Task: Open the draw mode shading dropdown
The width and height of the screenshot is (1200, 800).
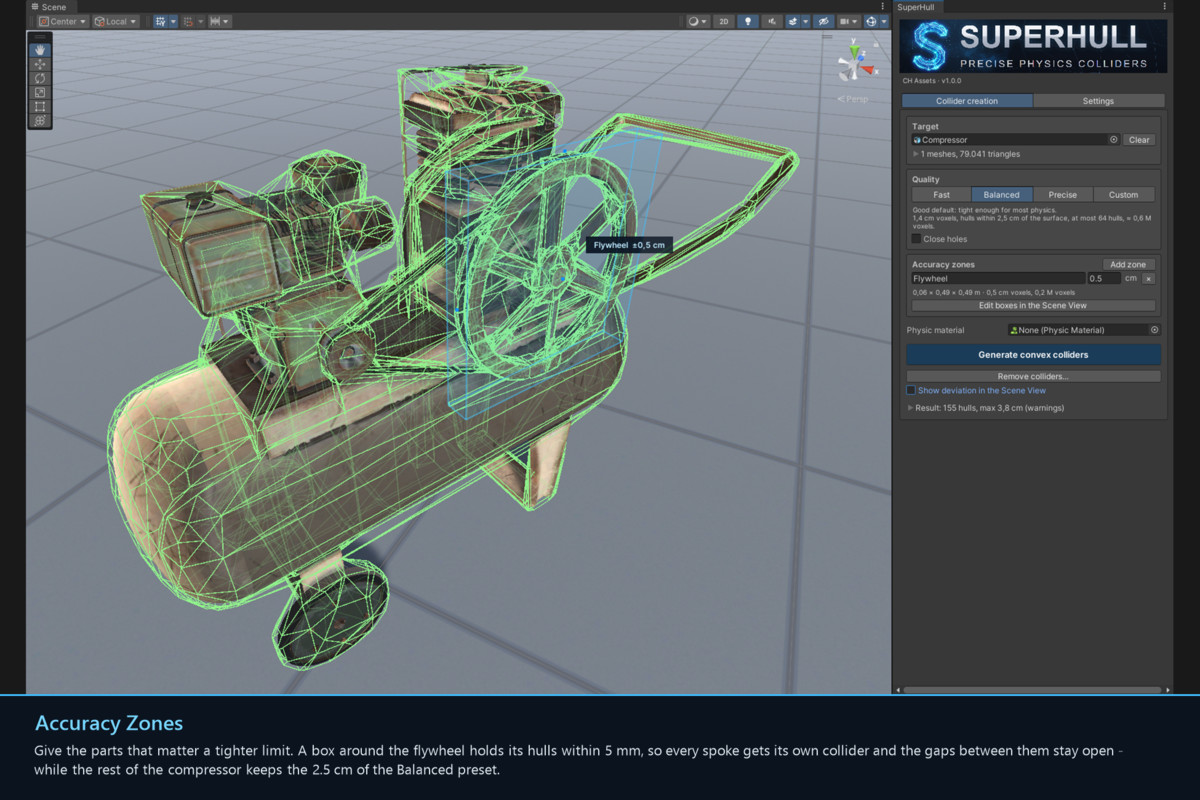Action: (x=699, y=21)
